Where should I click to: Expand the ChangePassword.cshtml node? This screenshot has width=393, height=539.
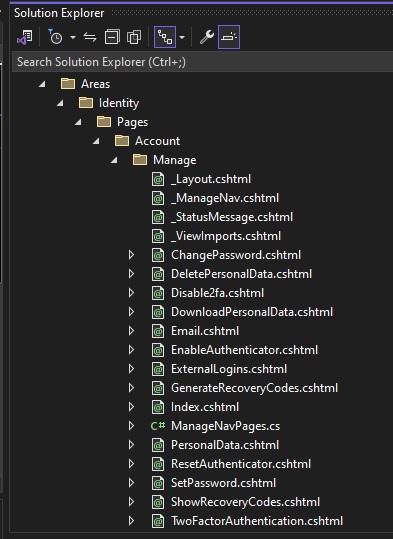tap(131, 255)
